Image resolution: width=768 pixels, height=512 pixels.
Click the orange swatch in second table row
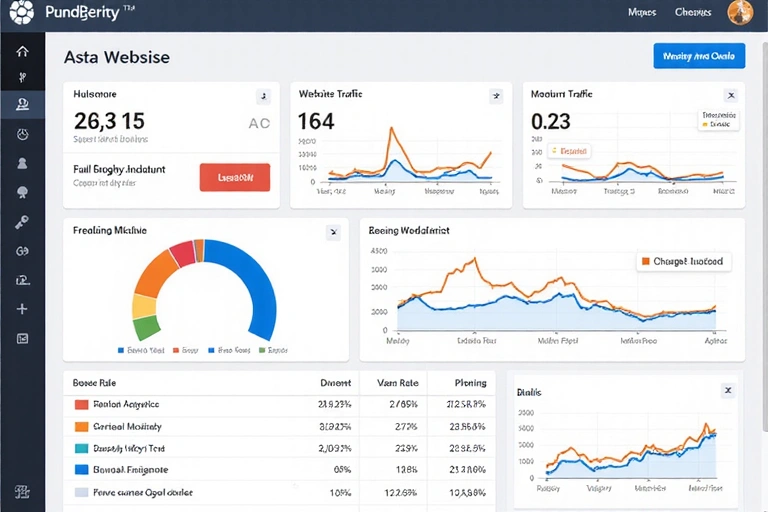[x=81, y=427]
